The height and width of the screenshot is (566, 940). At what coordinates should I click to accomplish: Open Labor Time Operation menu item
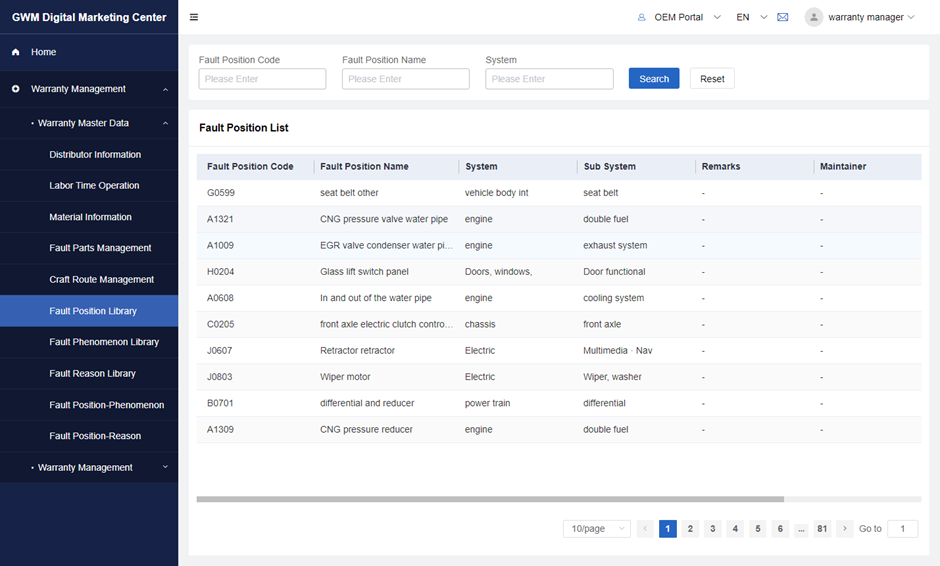click(x=94, y=186)
